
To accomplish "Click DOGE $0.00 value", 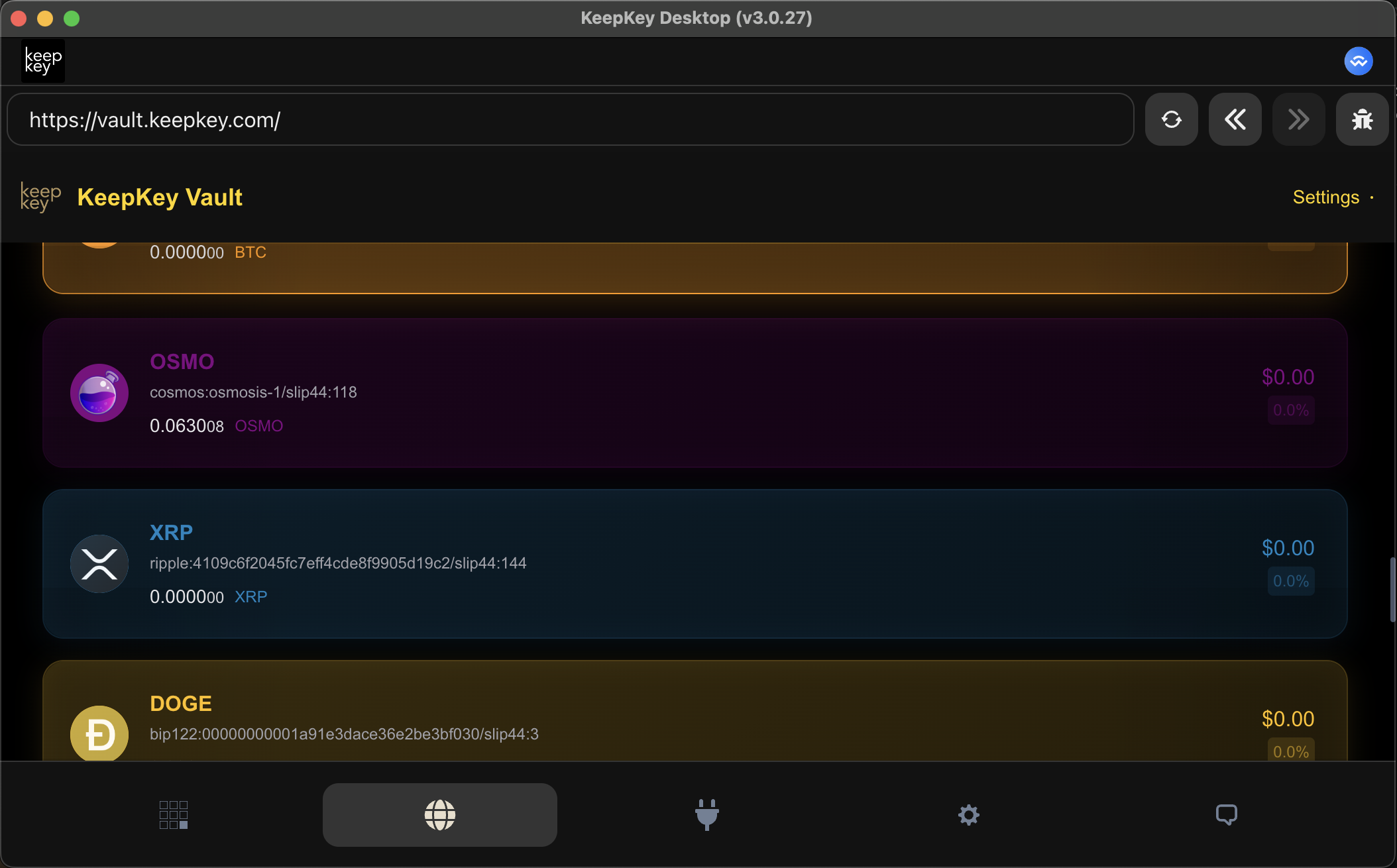I will 1288,719.
